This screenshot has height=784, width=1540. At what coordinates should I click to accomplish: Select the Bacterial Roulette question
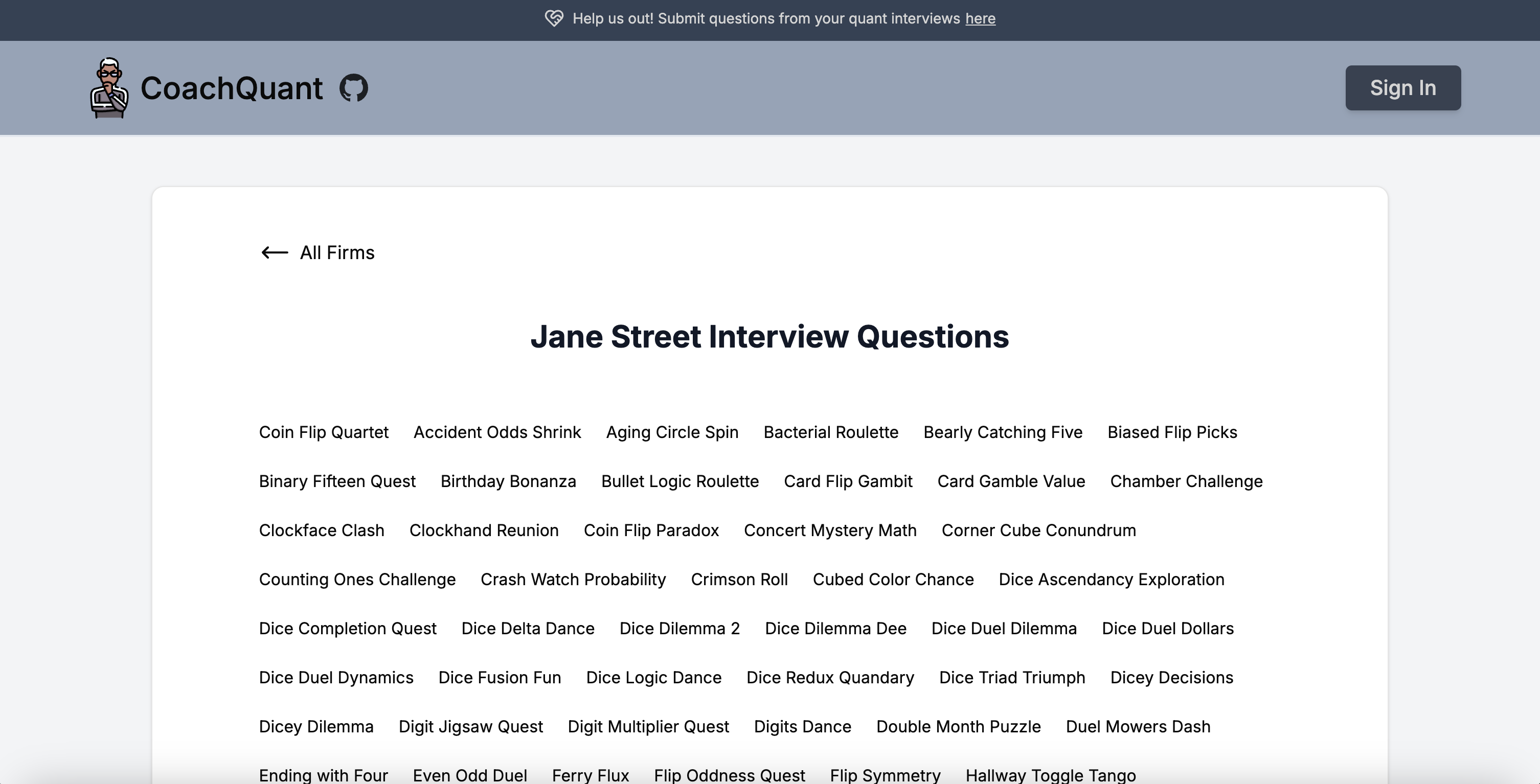click(x=831, y=432)
